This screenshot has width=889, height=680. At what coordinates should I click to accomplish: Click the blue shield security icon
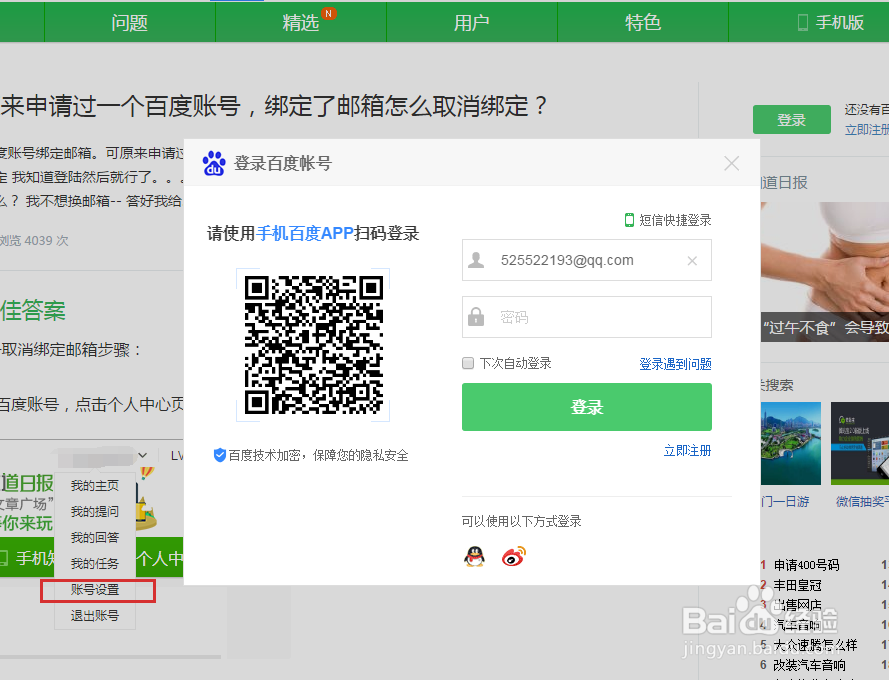219,455
